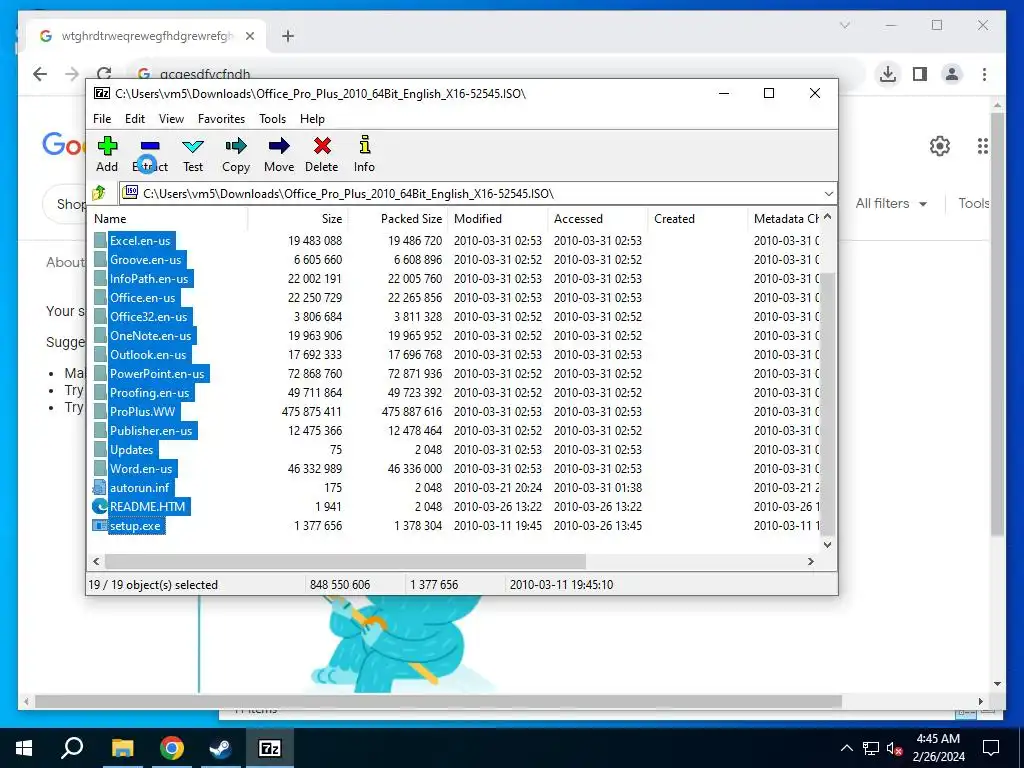
Task: Open Google quick settings gear
Action: click(940, 146)
